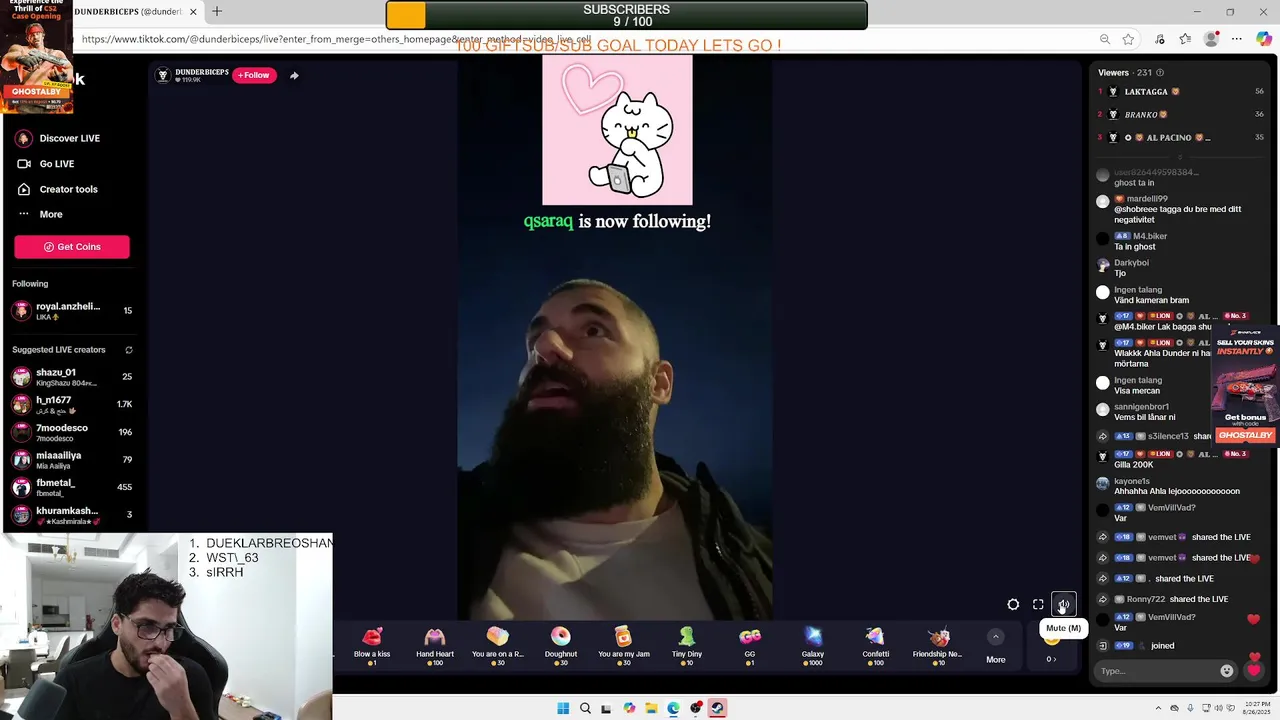1280x720 pixels.
Task: Open the Copilot sidebar icon
Action: coord(1264,39)
